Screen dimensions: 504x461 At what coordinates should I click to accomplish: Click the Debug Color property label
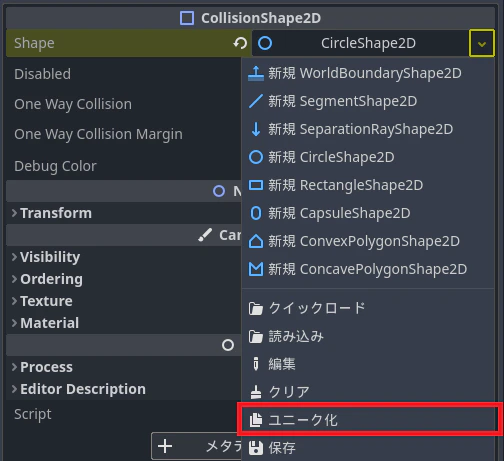pyautogui.click(x=55, y=166)
